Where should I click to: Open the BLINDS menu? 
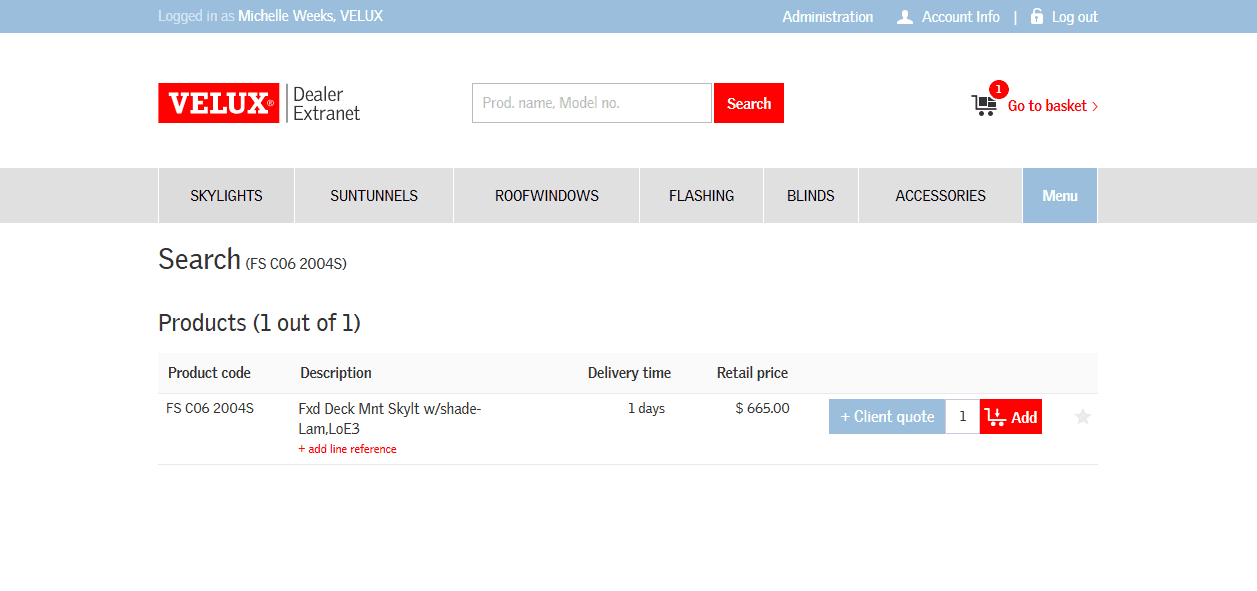(811, 196)
